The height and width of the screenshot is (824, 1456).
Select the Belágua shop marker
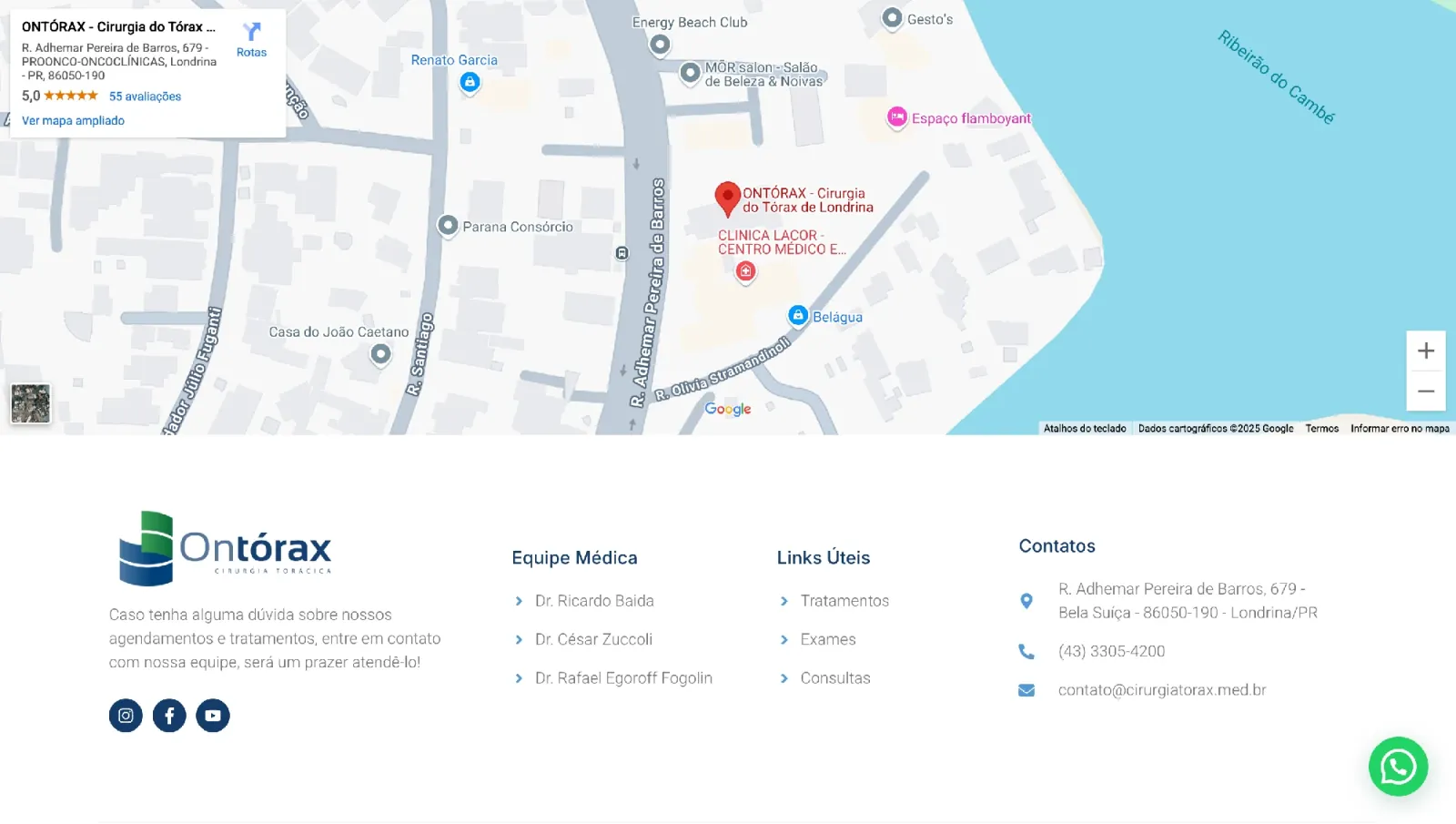pyautogui.click(x=798, y=316)
